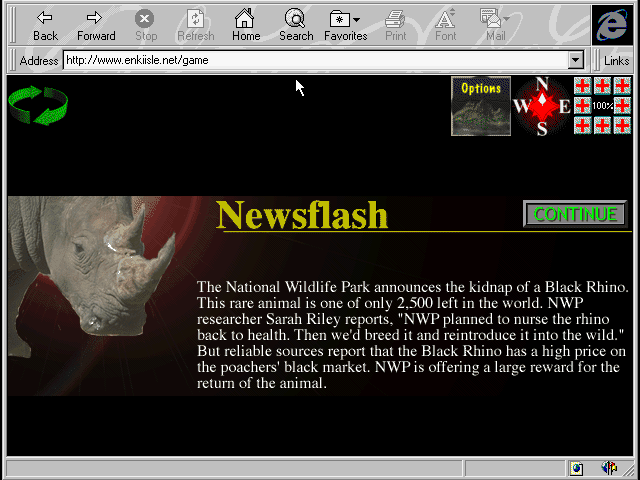Viewport: 640px width, 480px height.
Task: Open Search from the browser toolbar
Action: point(296,26)
